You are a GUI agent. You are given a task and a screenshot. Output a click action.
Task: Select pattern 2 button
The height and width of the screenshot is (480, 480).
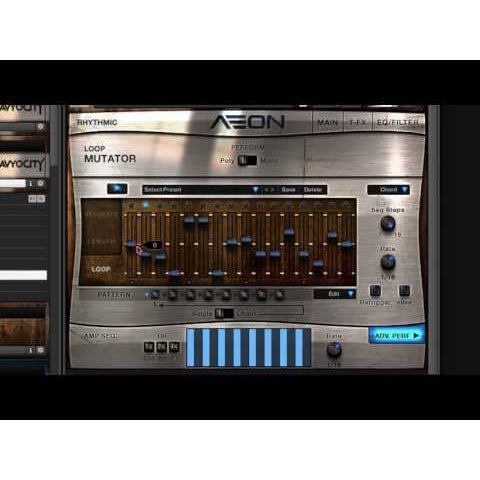pos(172,295)
